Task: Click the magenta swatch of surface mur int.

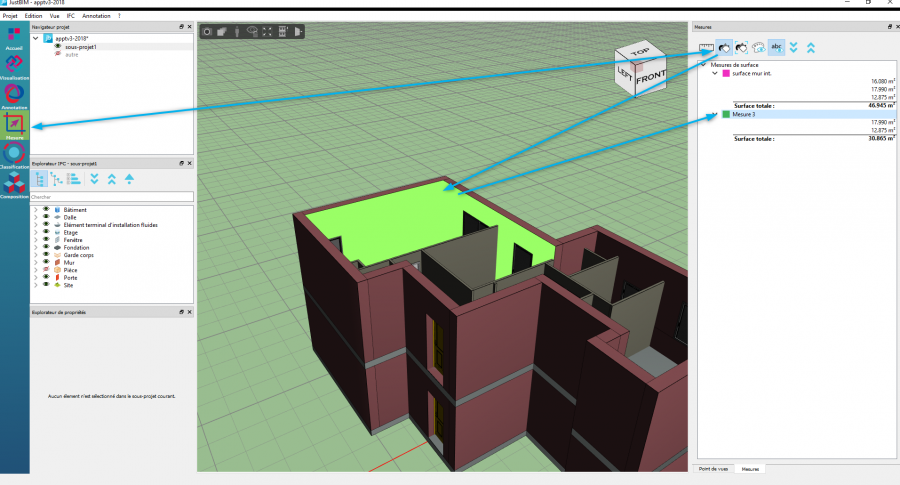Action: (726, 73)
